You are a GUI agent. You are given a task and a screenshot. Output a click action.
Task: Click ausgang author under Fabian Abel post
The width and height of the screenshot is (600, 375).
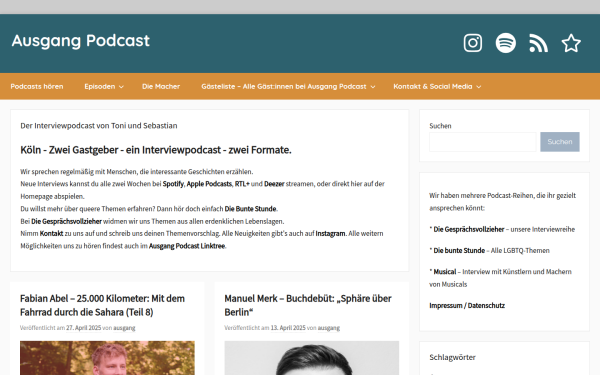click(124, 328)
